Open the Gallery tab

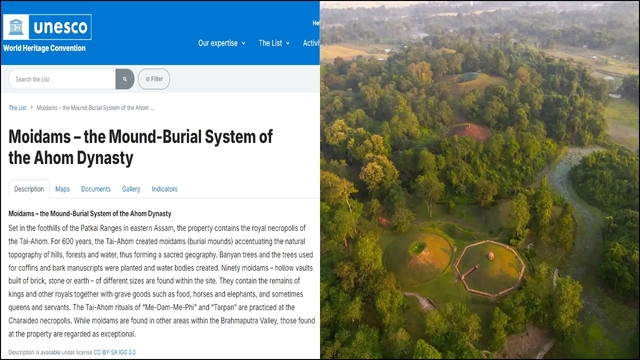131,189
